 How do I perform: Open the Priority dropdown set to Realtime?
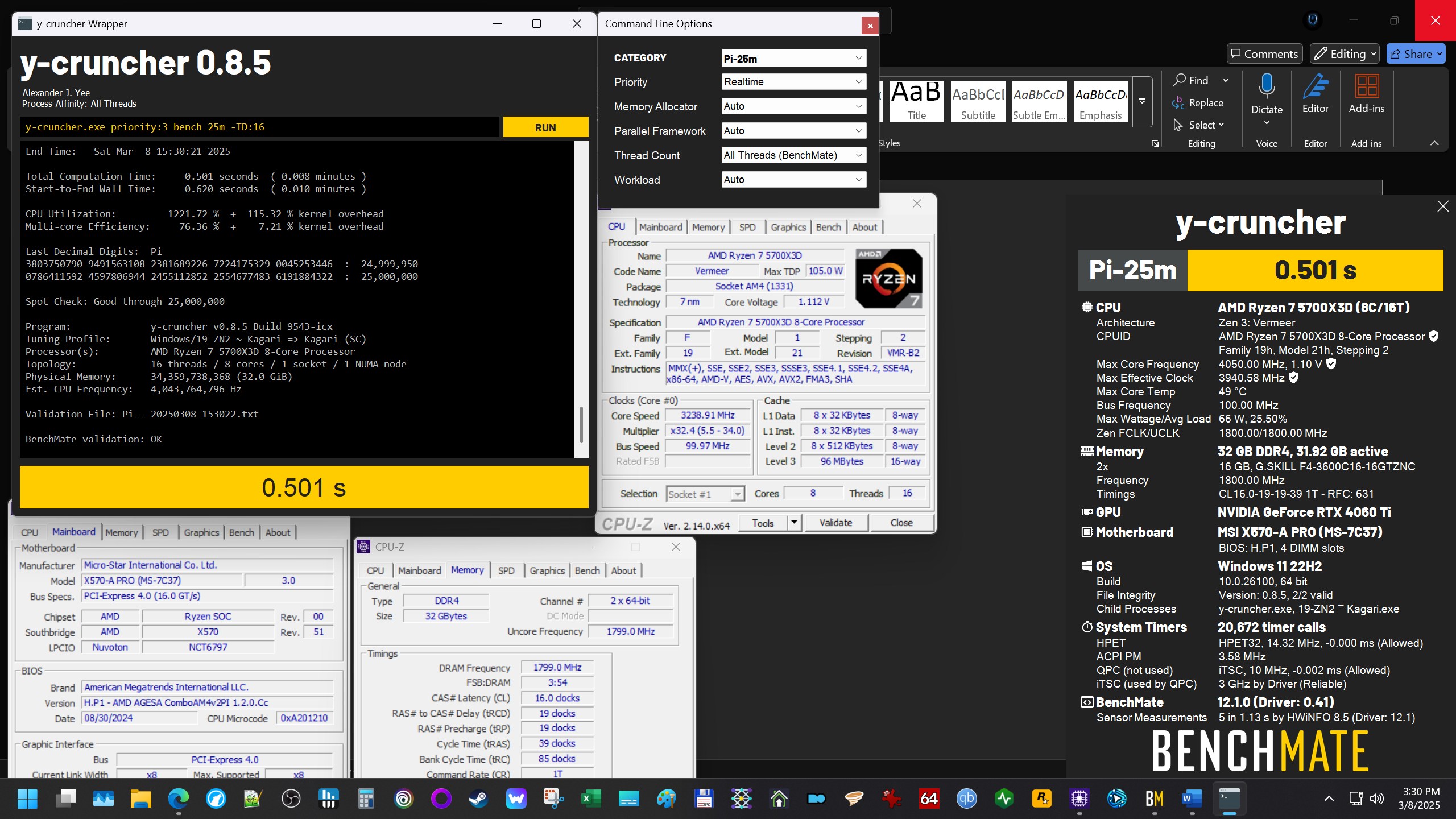point(793,82)
